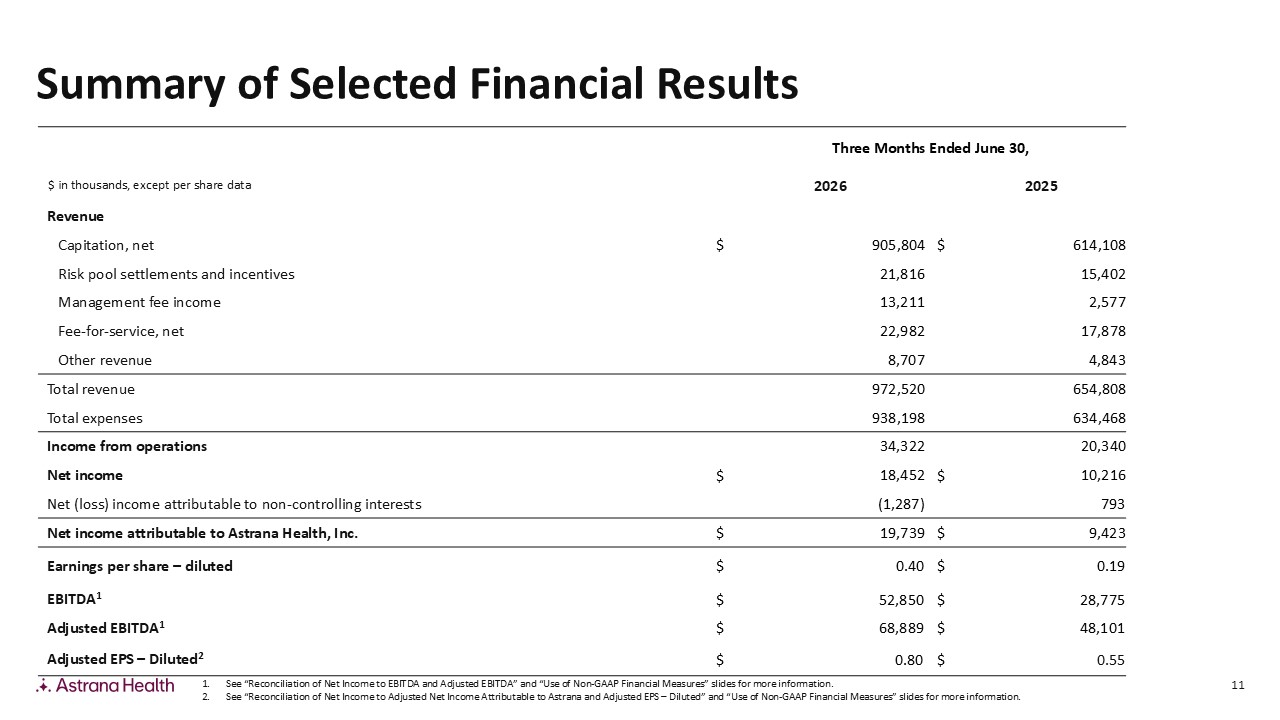The height and width of the screenshot is (720, 1280).
Task: Click the page number 11
Action: pos(1238,685)
